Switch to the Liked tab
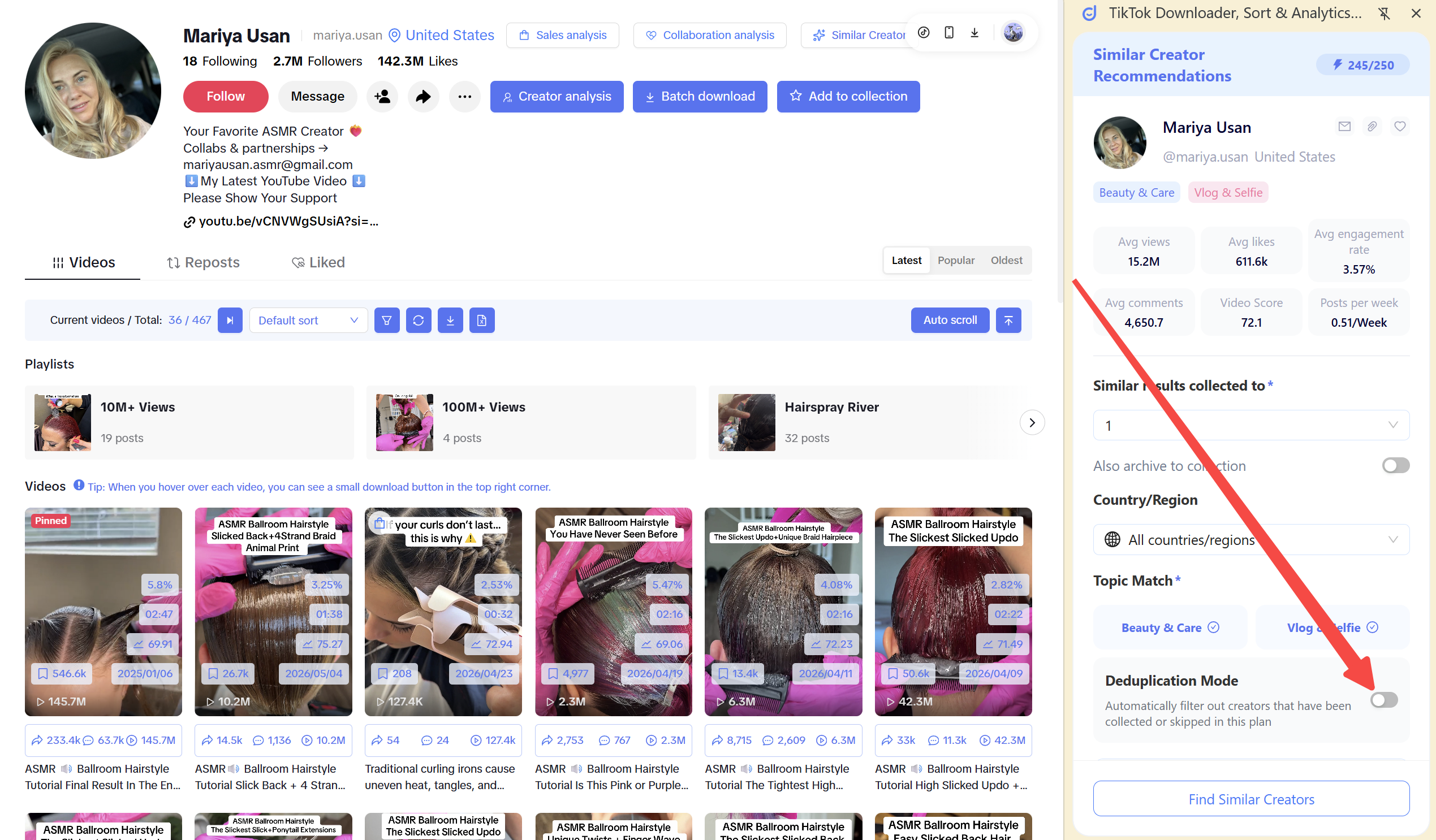 [x=318, y=262]
